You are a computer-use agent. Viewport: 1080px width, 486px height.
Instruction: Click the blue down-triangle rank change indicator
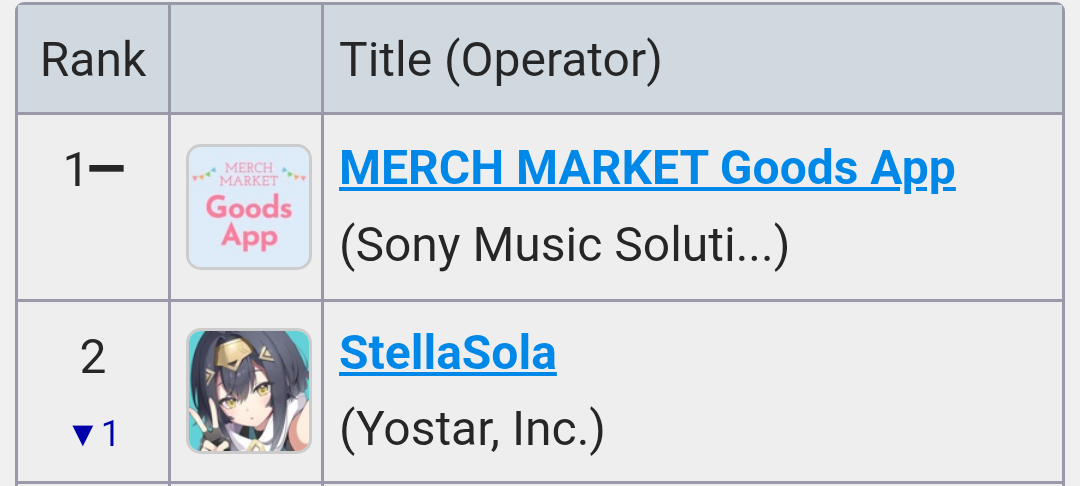pyautogui.click(x=83, y=435)
